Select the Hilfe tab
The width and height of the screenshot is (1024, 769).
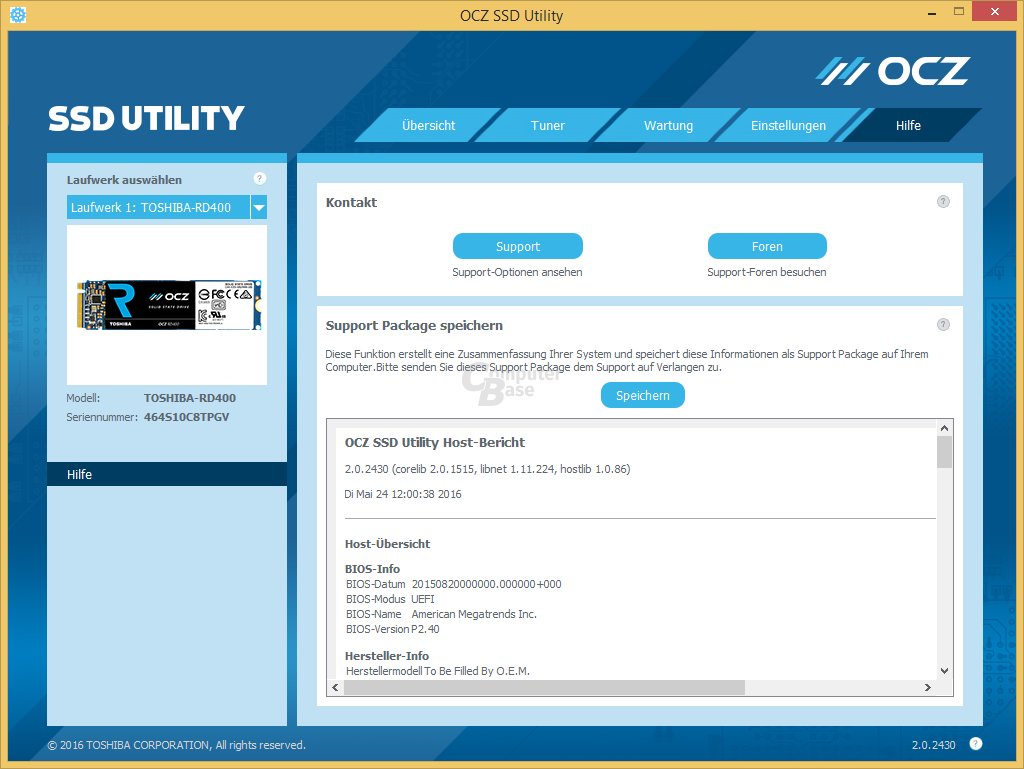tap(908, 125)
